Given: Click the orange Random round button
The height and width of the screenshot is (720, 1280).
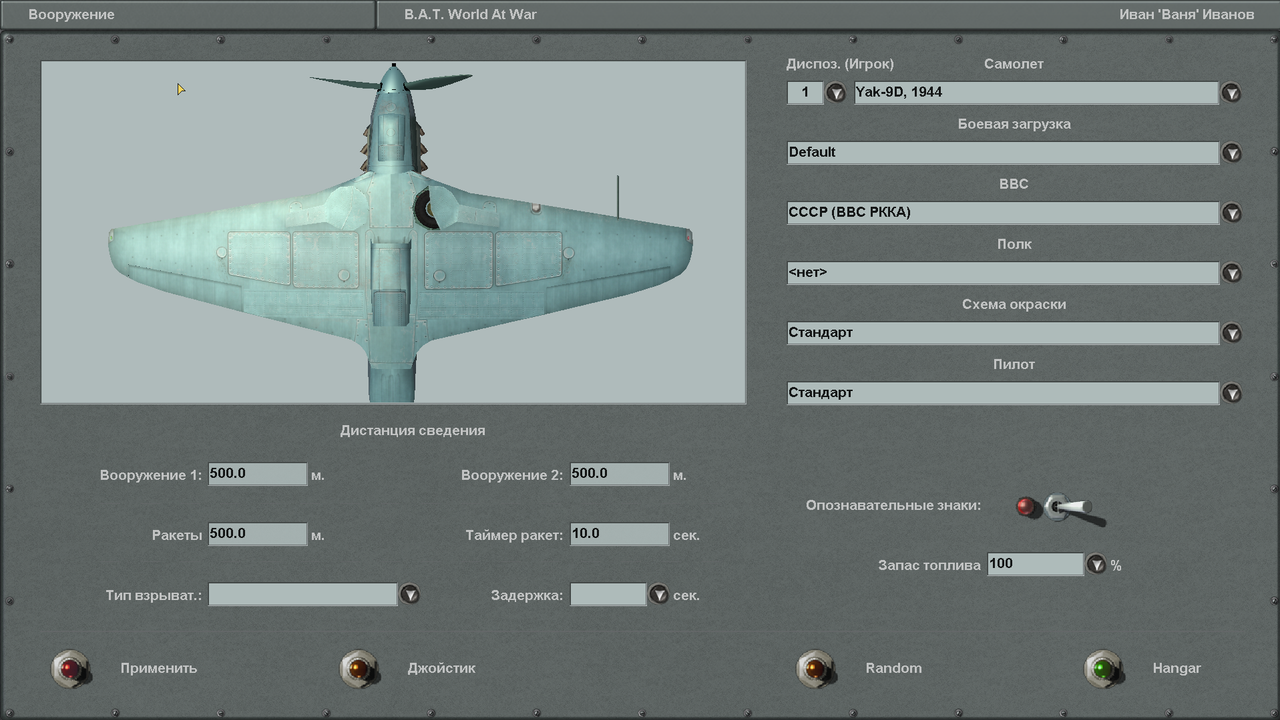Looking at the screenshot, I should (x=815, y=668).
